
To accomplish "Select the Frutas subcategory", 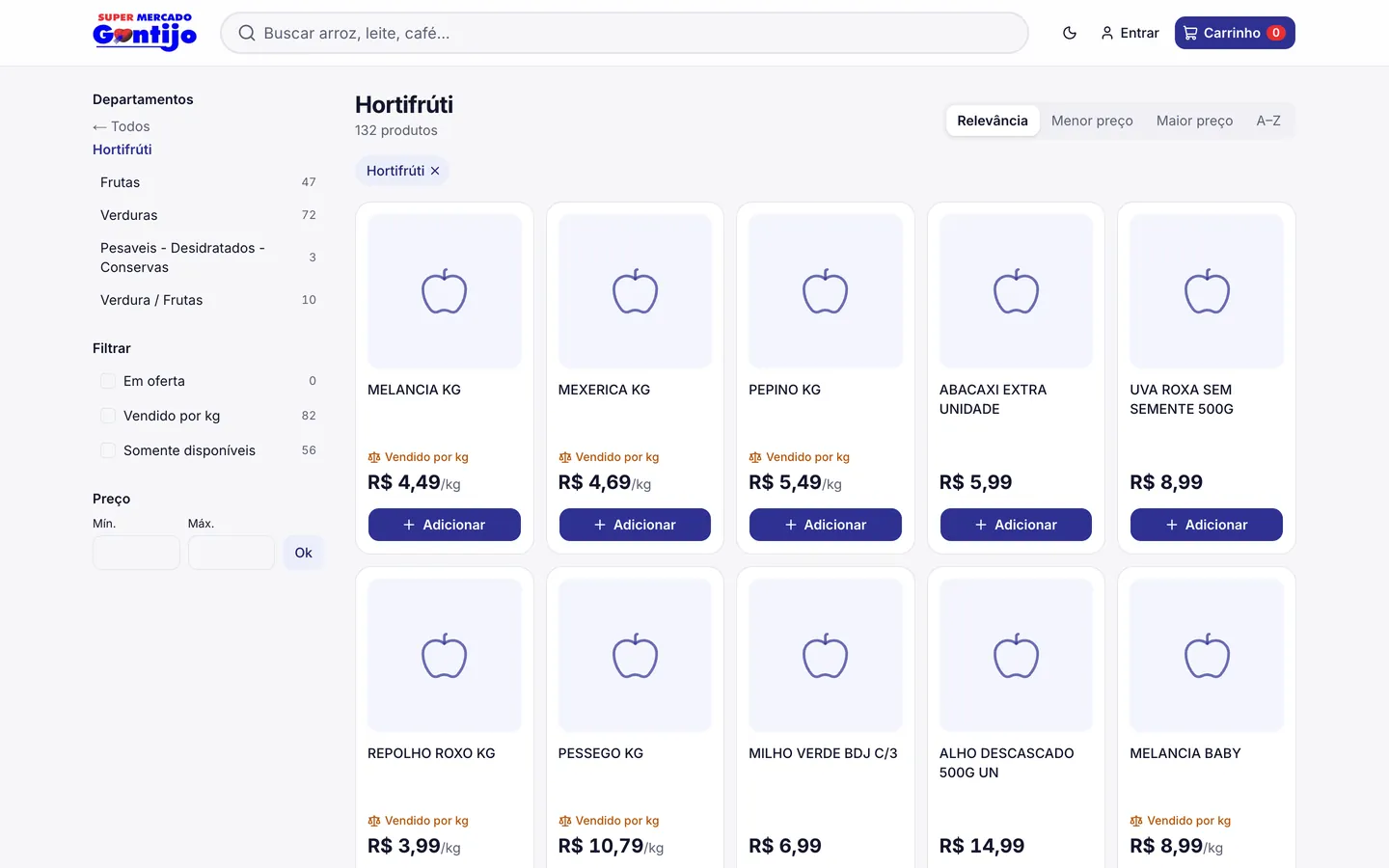I will pyautogui.click(x=208, y=182).
